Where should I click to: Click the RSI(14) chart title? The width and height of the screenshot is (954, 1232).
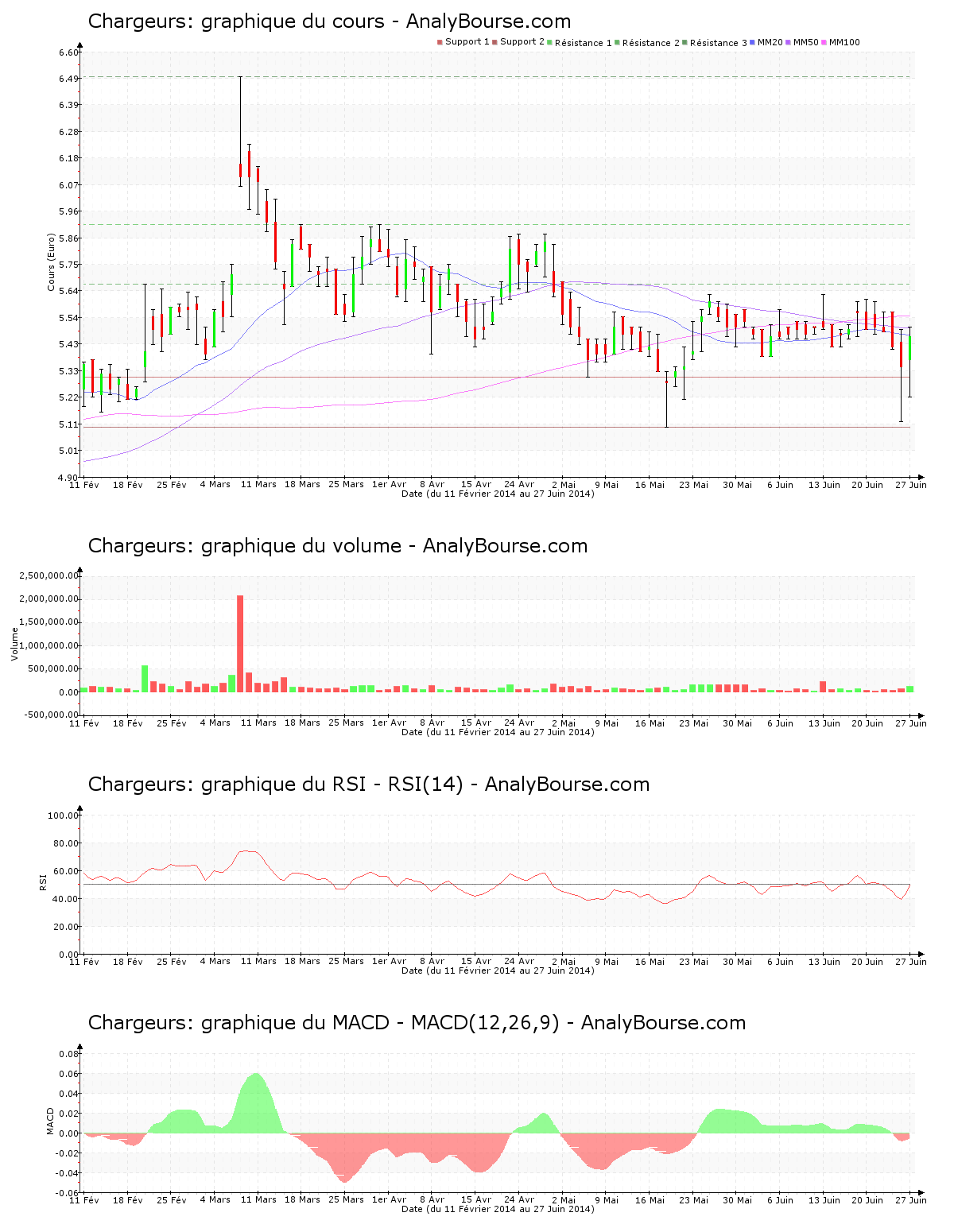click(x=368, y=785)
